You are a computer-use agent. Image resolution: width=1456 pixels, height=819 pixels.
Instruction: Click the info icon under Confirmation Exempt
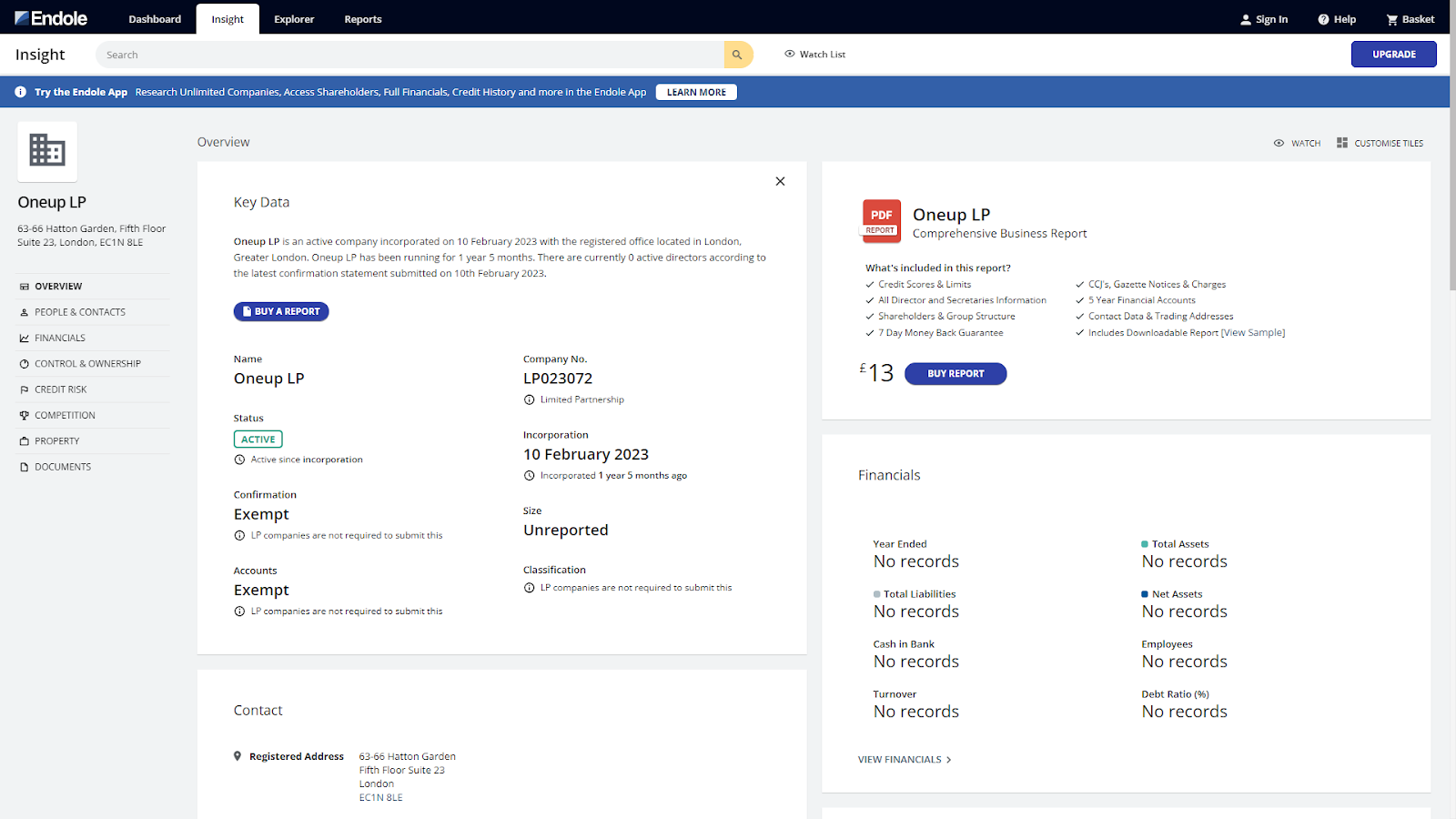point(240,536)
